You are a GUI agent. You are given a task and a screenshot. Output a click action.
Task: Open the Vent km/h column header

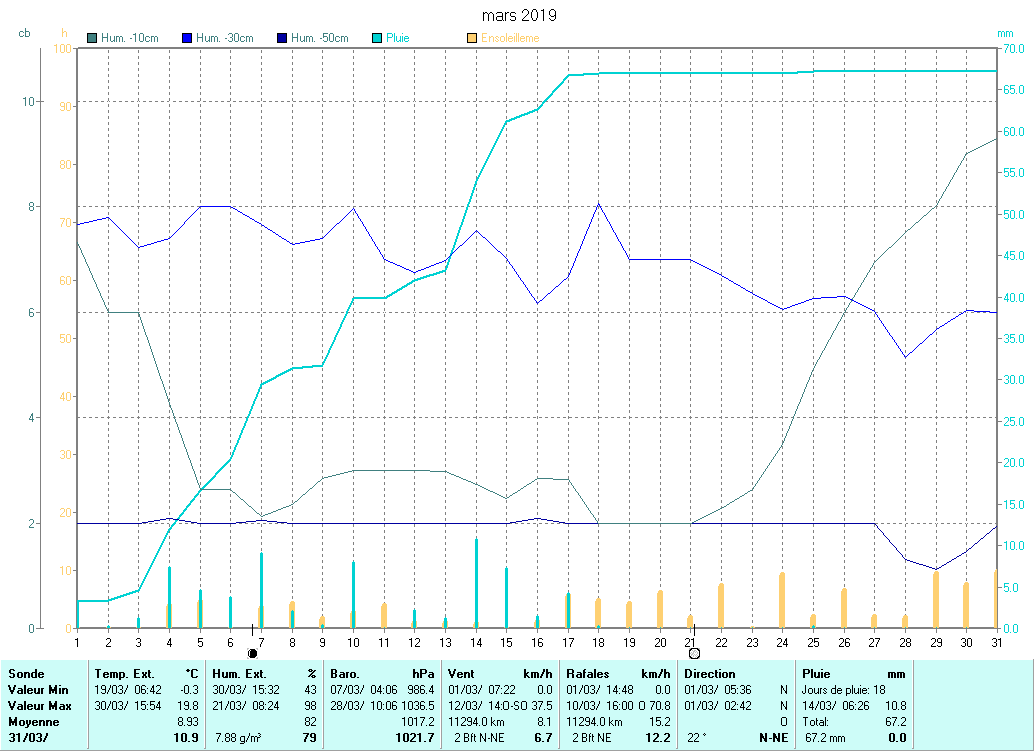coord(500,674)
